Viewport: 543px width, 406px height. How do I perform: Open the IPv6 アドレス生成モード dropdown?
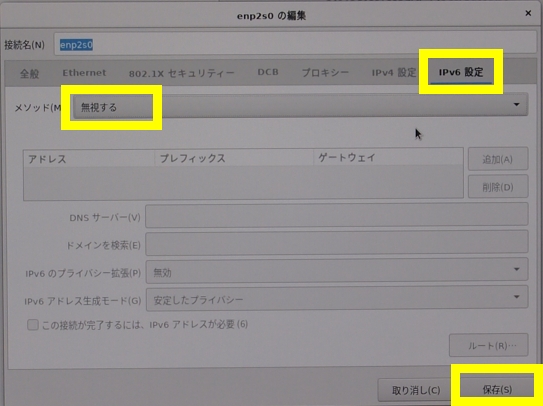pyautogui.click(x=337, y=298)
